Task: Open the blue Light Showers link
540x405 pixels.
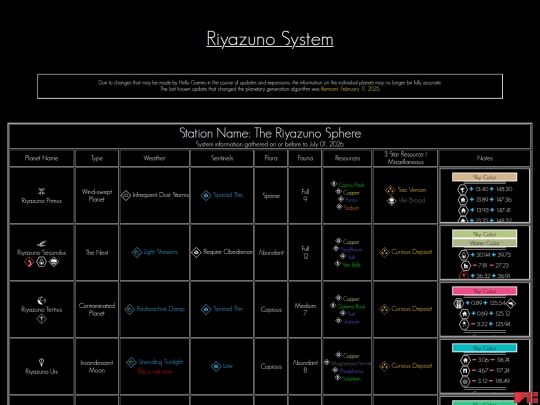Action: [160, 252]
